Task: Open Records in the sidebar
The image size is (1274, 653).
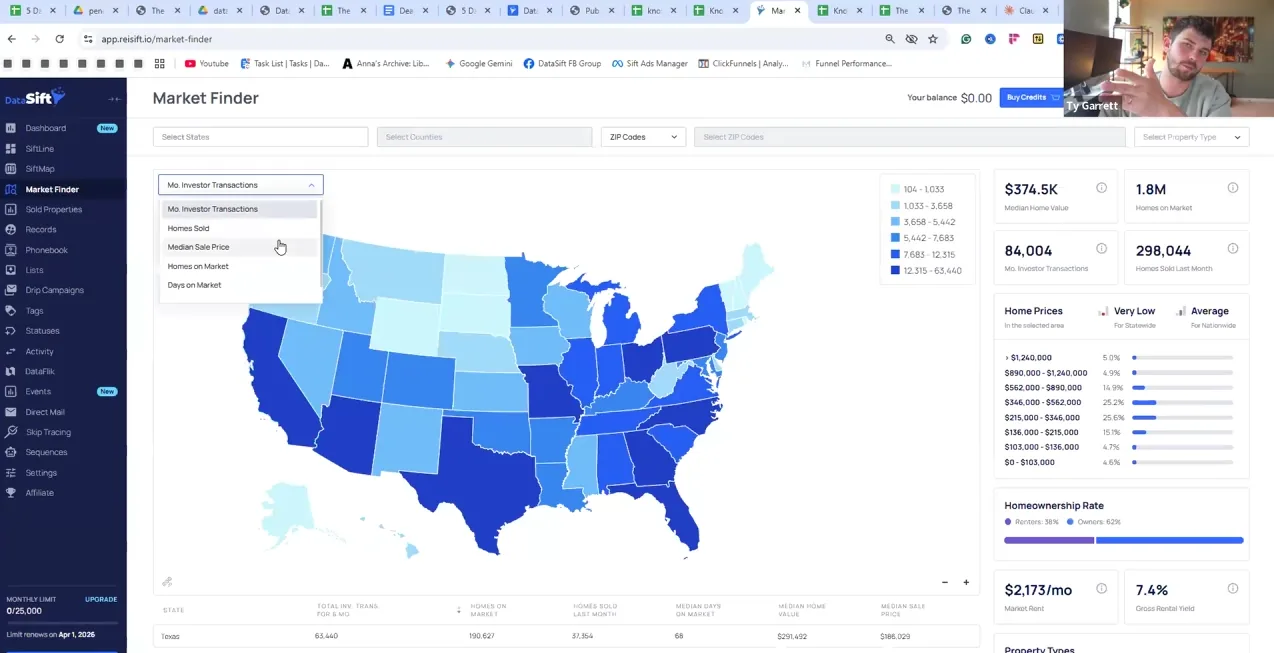Action: click(x=41, y=230)
